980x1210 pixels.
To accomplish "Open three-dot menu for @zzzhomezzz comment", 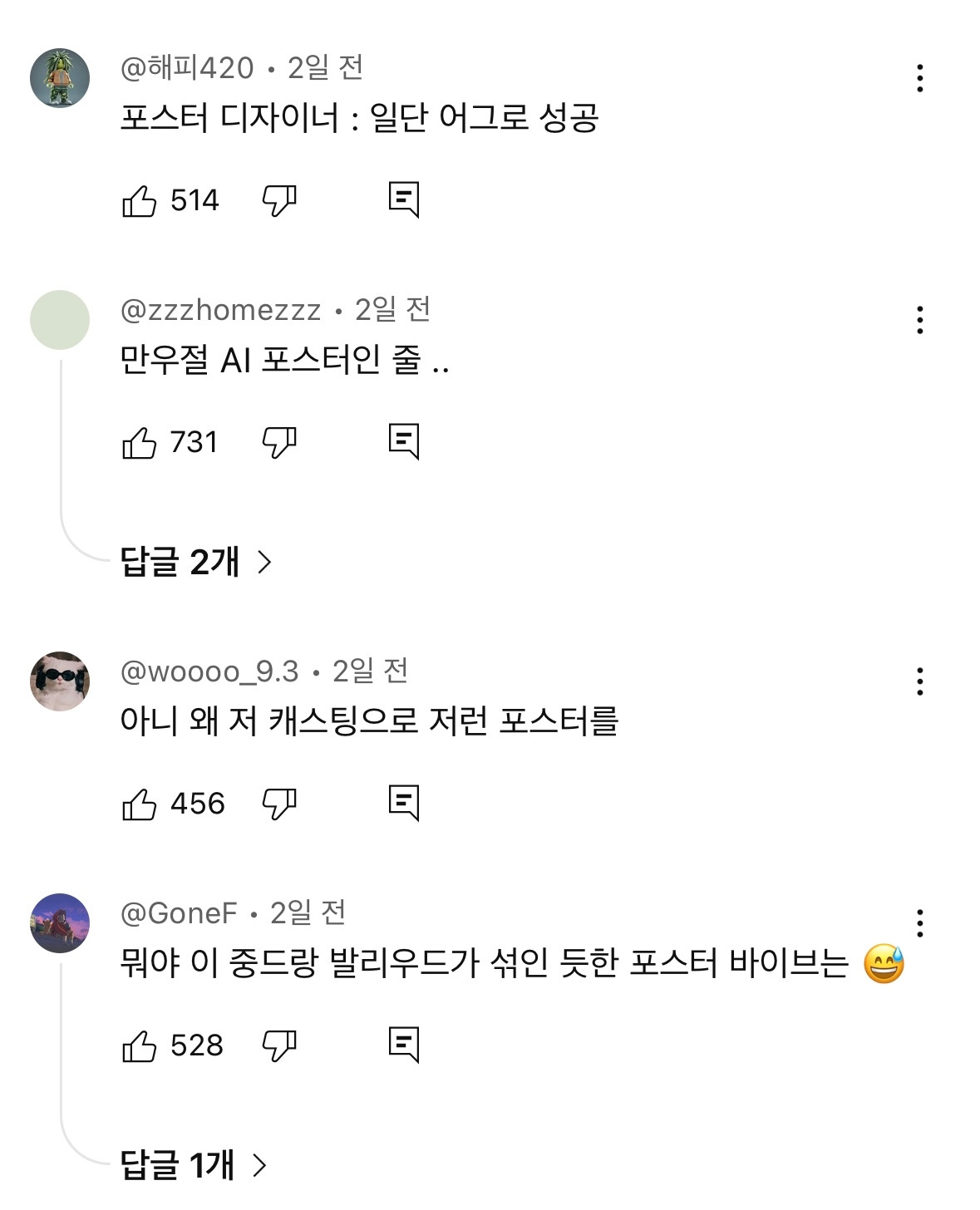I will 919,320.
